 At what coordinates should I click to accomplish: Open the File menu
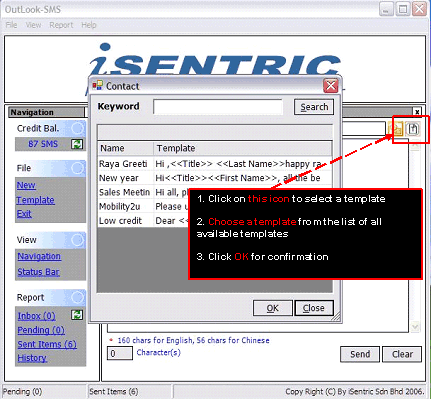11,25
